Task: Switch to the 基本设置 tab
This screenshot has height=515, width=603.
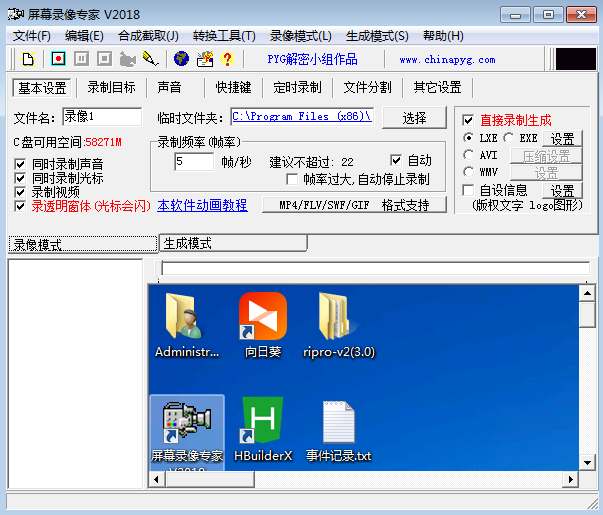Action: tap(42, 88)
